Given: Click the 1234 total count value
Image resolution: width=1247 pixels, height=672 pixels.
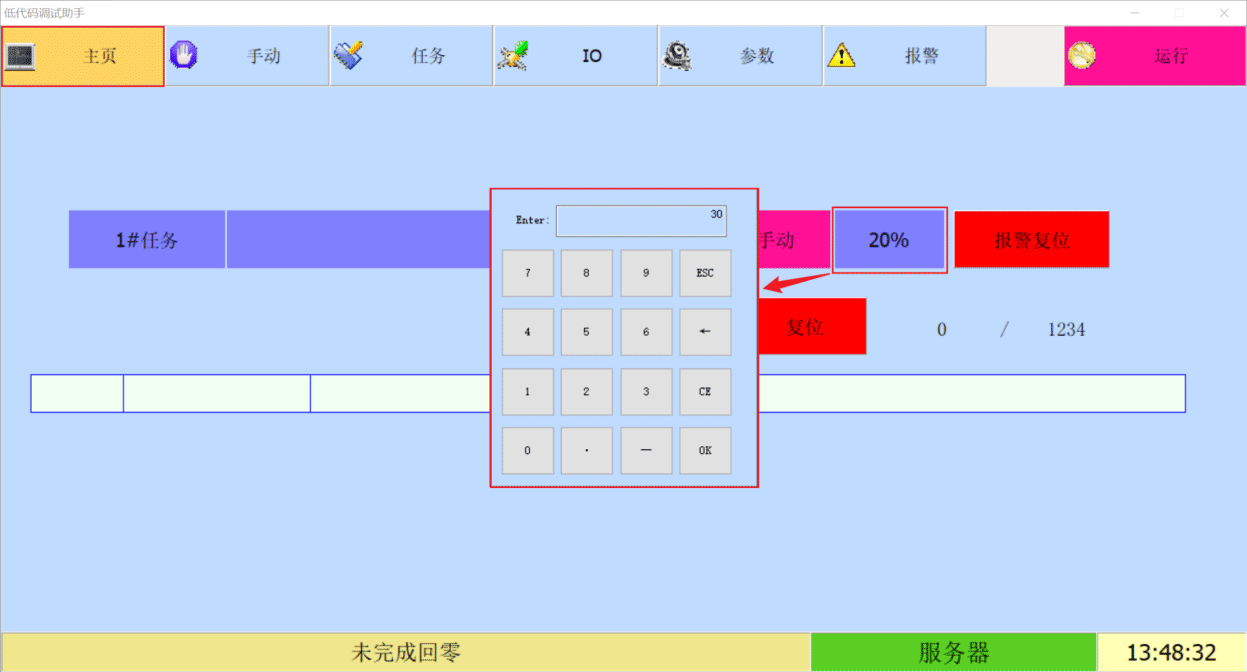Looking at the screenshot, I should click(x=1066, y=330).
